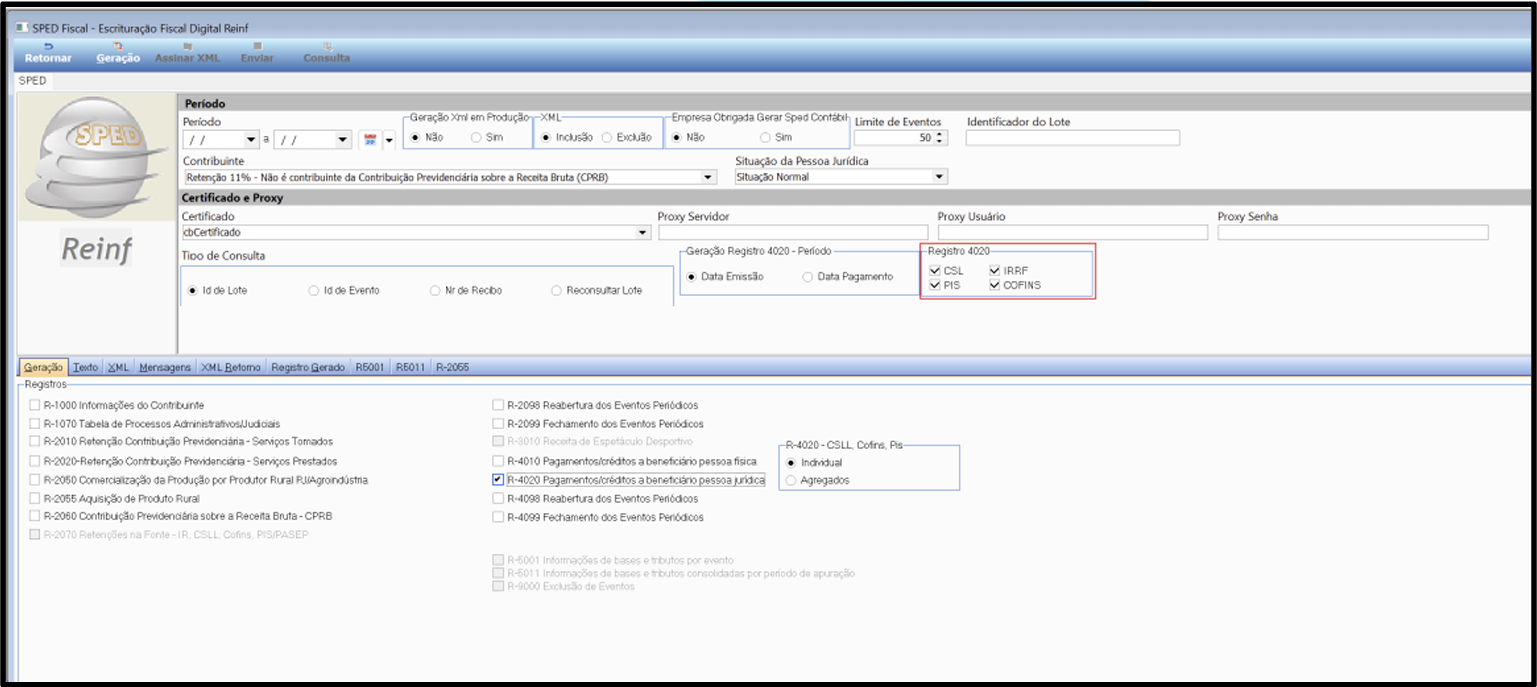This screenshot has height=687, width=1537.
Task: Click the disabled Enviar toolbar button
Action: (257, 52)
